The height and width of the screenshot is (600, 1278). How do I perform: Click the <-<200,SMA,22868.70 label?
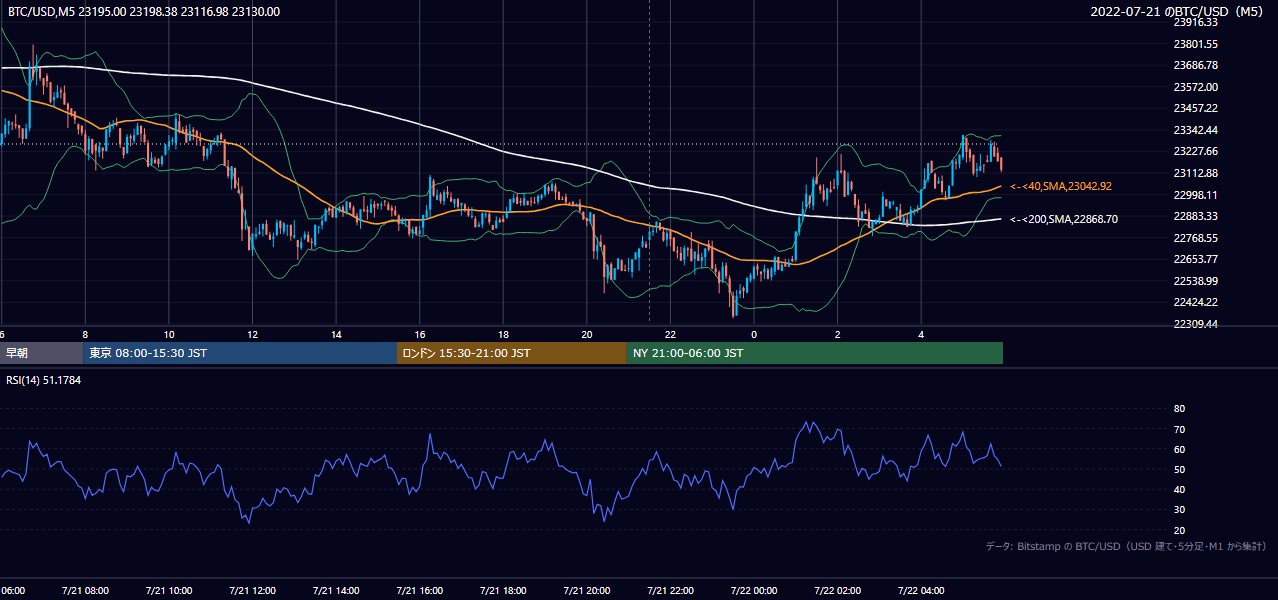pyautogui.click(x=1064, y=219)
